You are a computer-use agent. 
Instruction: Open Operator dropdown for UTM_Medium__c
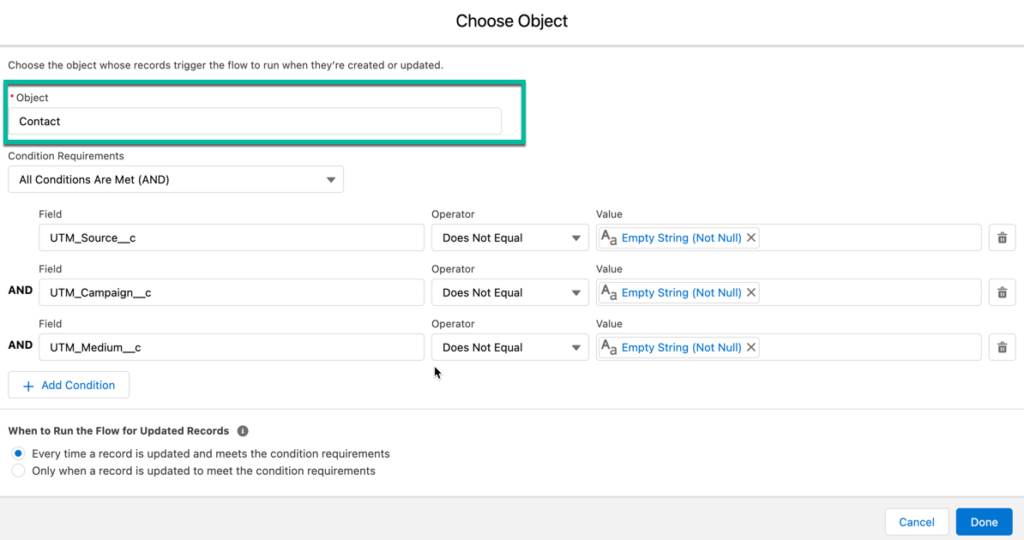pos(509,347)
